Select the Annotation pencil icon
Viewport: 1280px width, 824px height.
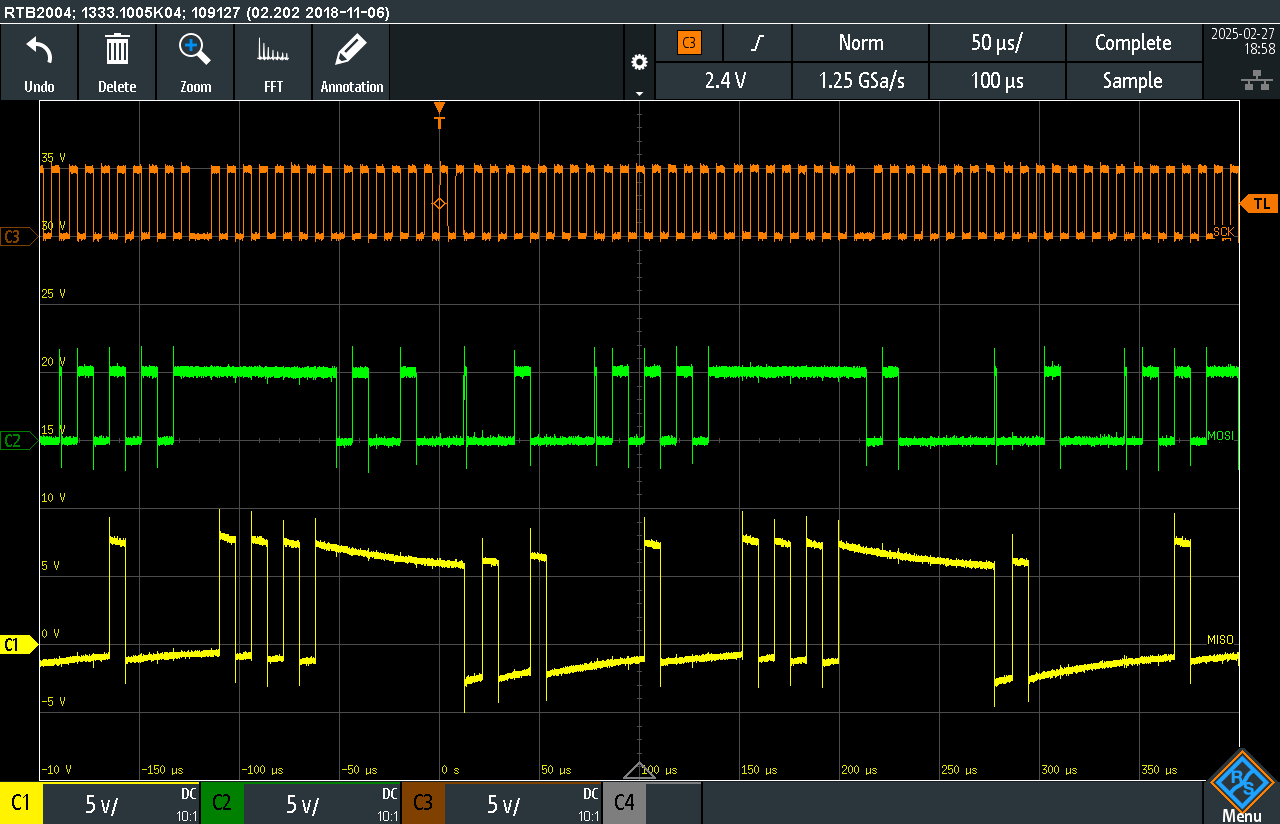point(351,61)
